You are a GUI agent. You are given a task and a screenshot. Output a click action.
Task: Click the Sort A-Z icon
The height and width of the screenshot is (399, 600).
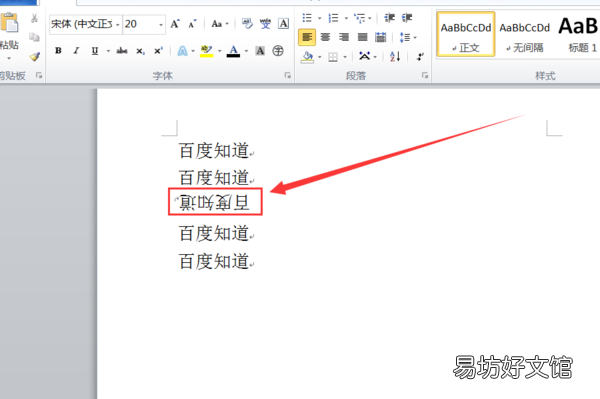[x=395, y=57]
